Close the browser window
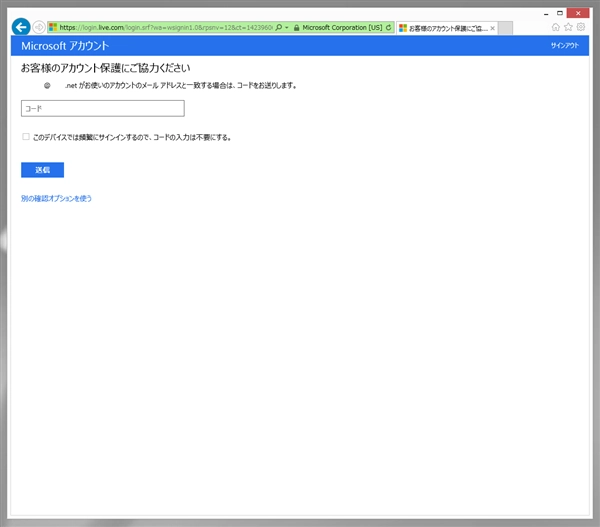This screenshot has width=600, height=527. [x=578, y=13]
